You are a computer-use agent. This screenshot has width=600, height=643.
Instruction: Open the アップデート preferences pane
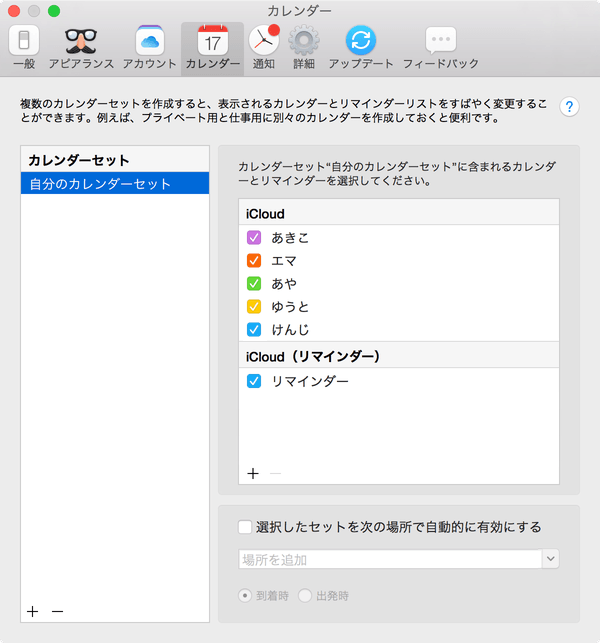click(x=361, y=47)
